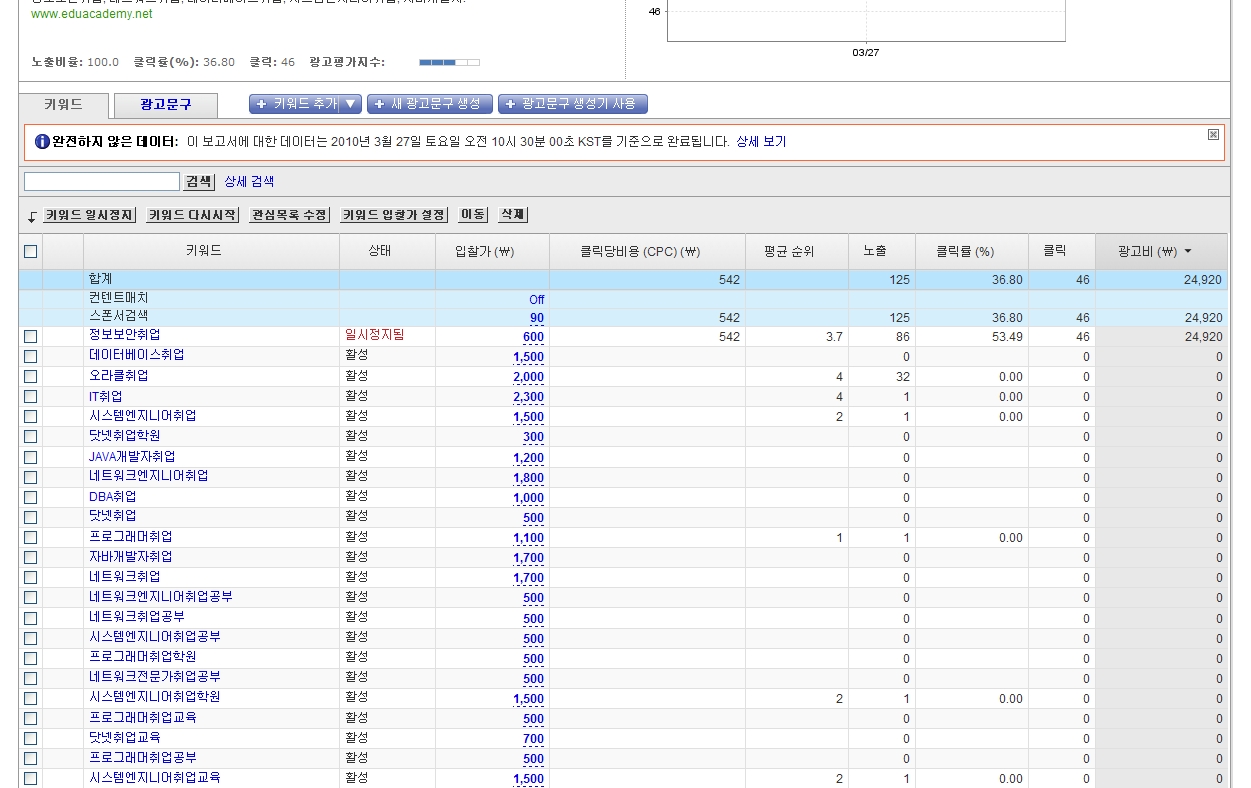This screenshot has height=788, width=1251.
Task: Click the 광고평가지수 quality bar indicator
Action: [449, 62]
